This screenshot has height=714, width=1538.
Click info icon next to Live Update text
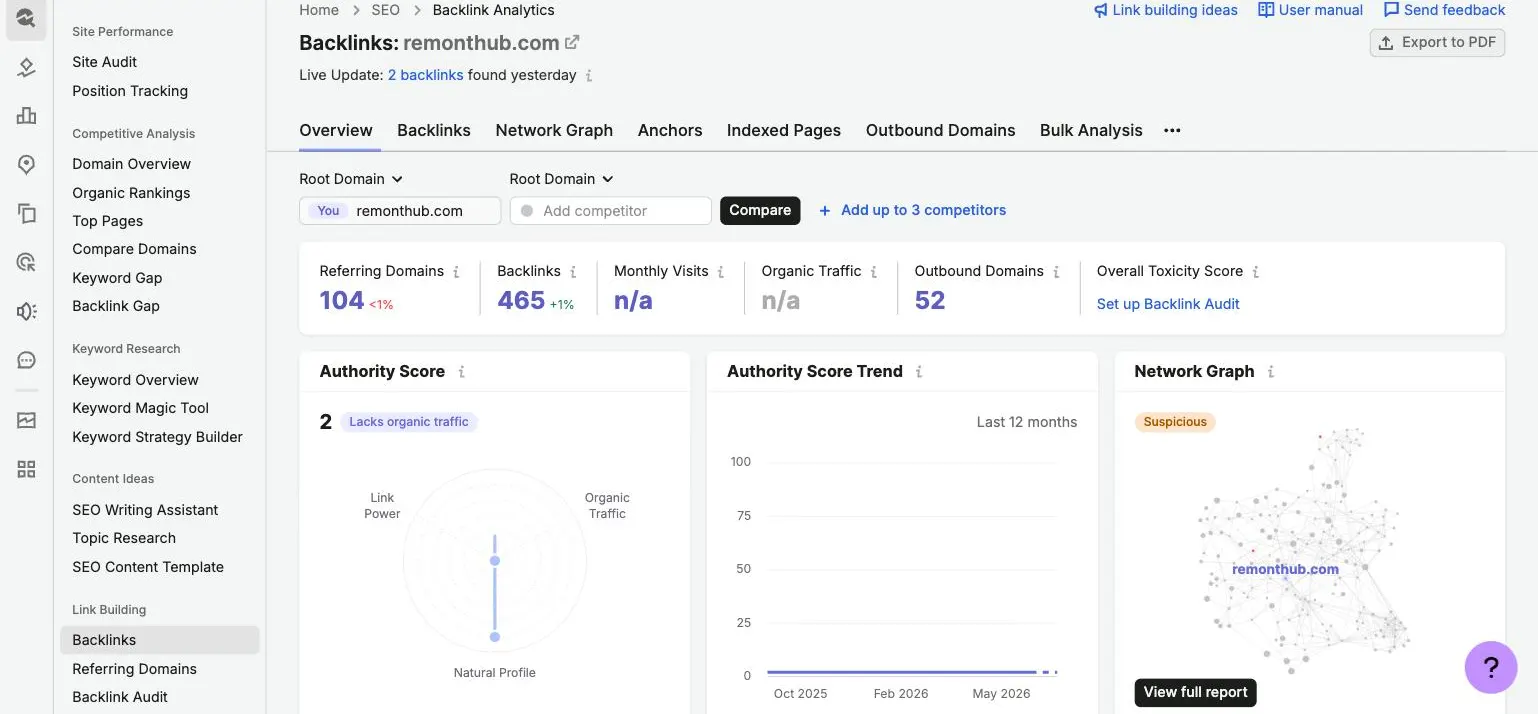pyautogui.click(x=589, y=75)
